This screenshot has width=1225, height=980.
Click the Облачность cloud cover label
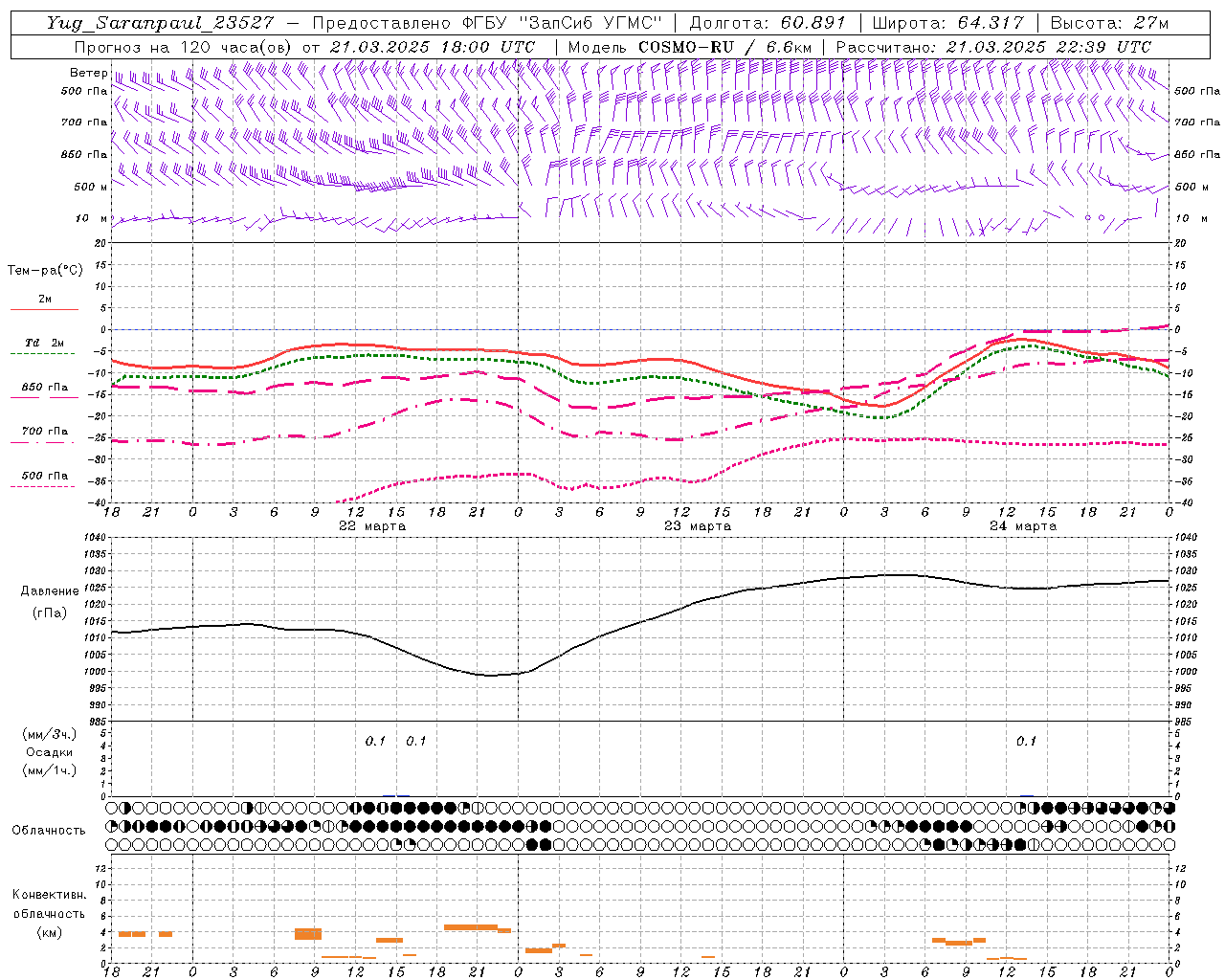point(48,830)
